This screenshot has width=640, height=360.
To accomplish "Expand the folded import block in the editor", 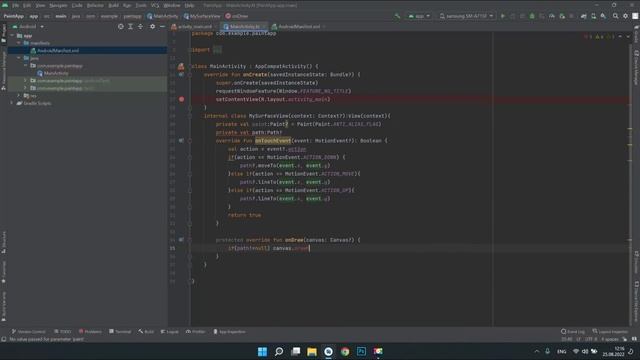I will [x=218, y=50].
